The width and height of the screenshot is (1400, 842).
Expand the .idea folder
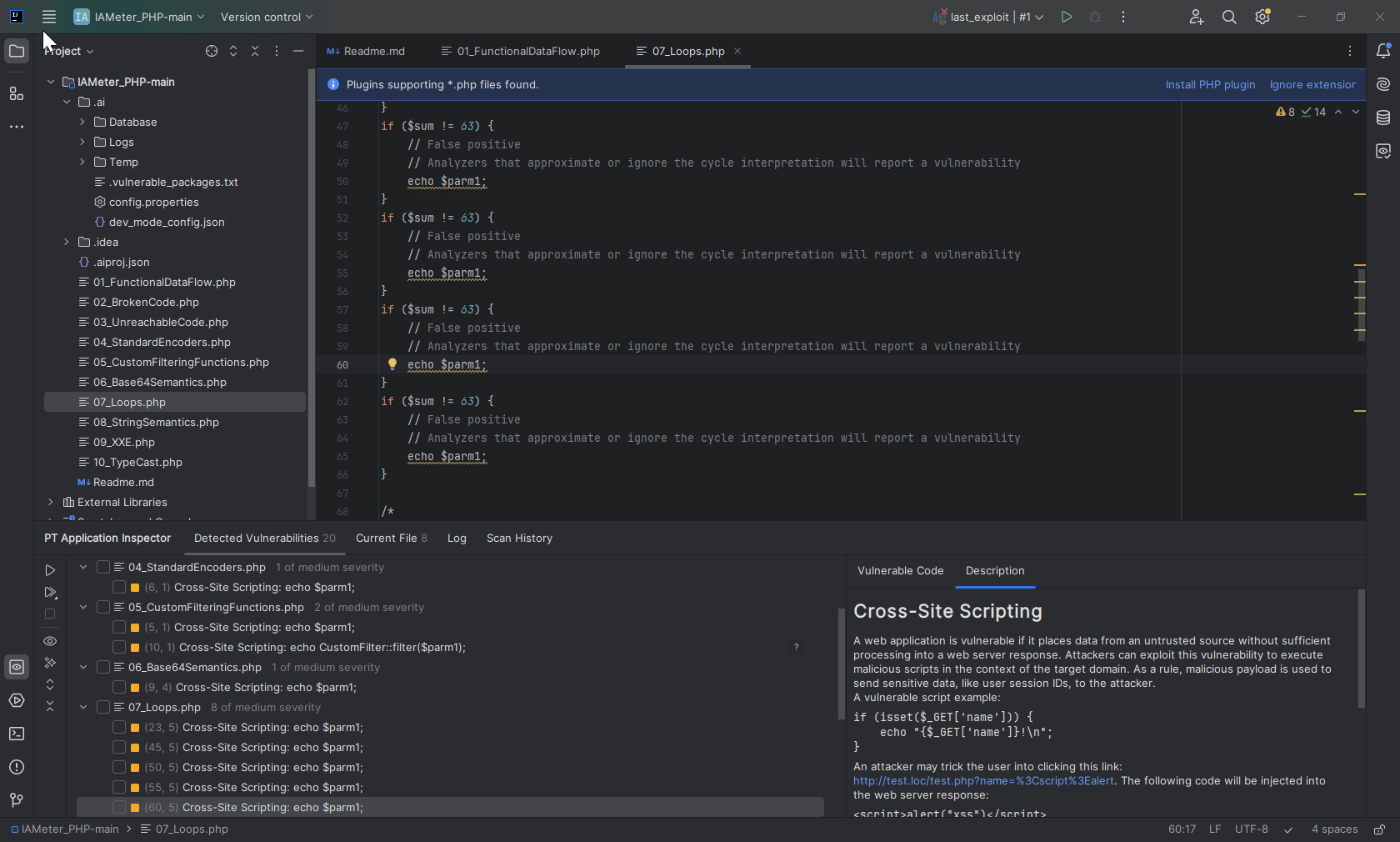coord(67,242)
